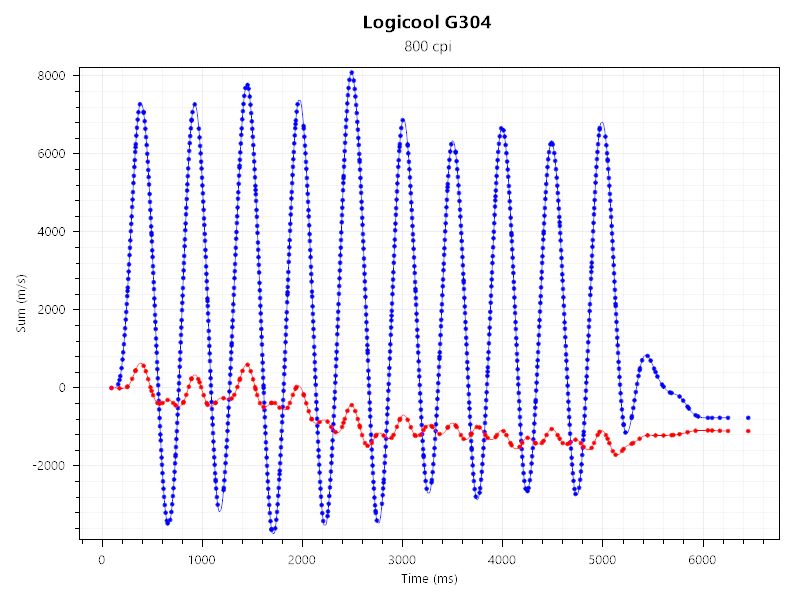Click the highest blue peak near 2500 ms
Image resolution: width=800 pixels, height=600 pixels.
pos(352,73)
